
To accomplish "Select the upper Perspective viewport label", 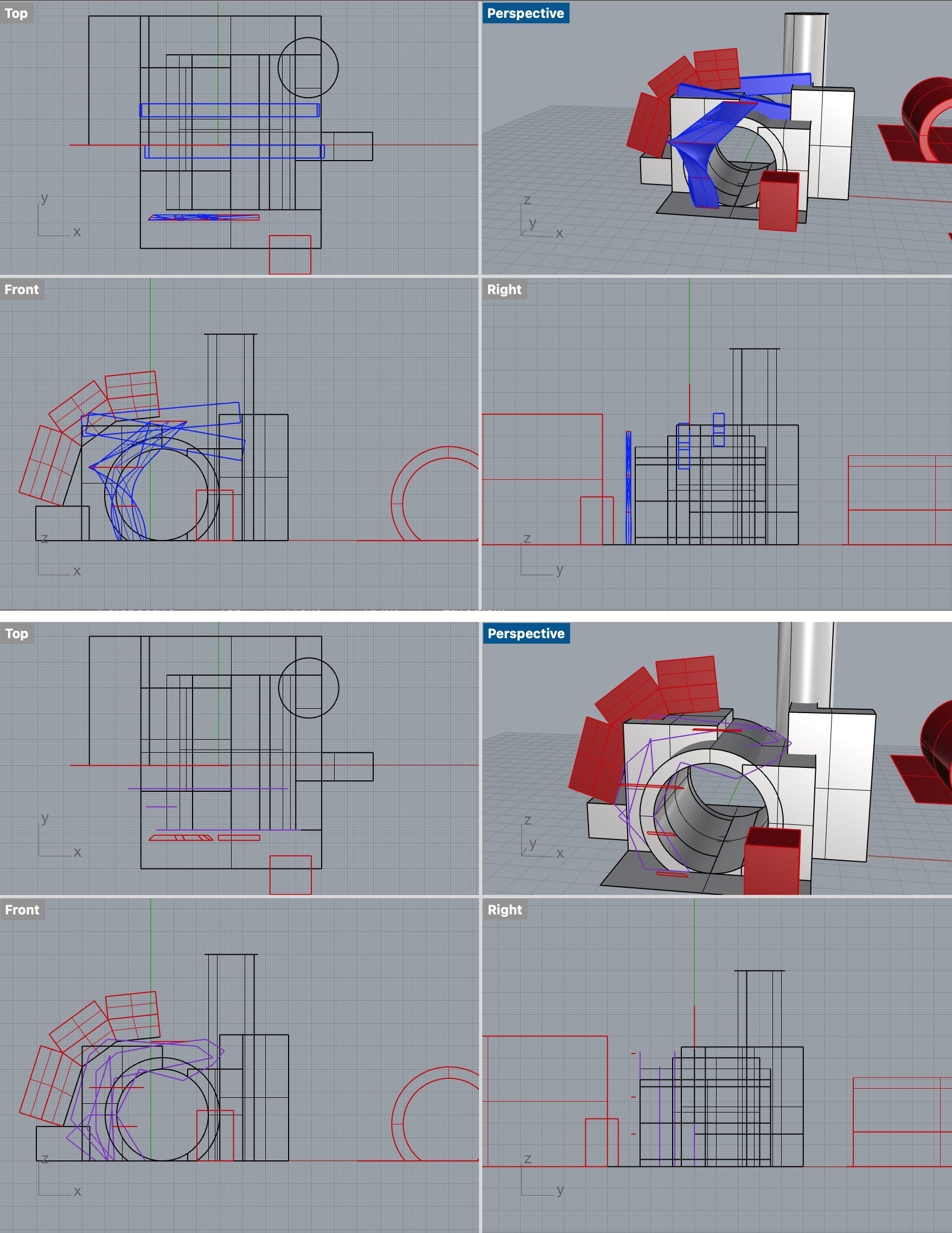I will pos(526,13).
